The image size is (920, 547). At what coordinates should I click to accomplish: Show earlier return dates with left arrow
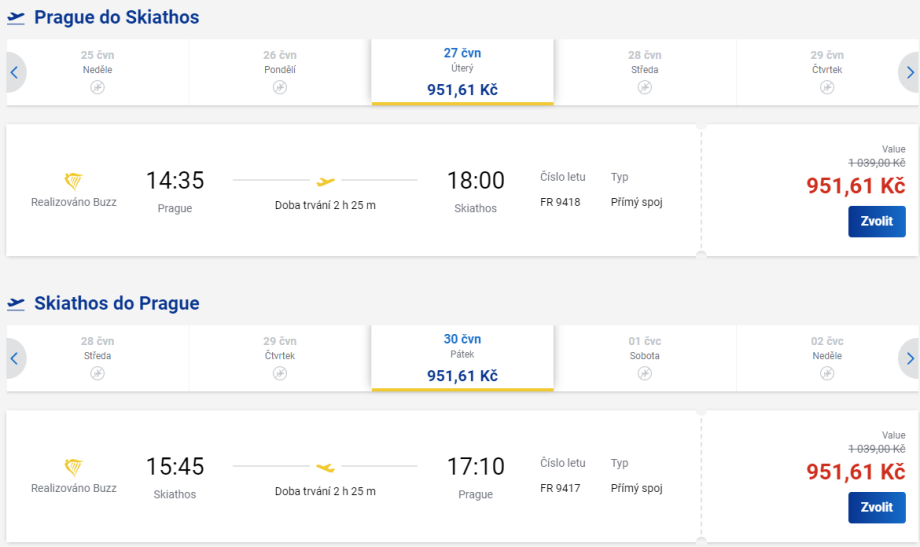coord(14,358)
